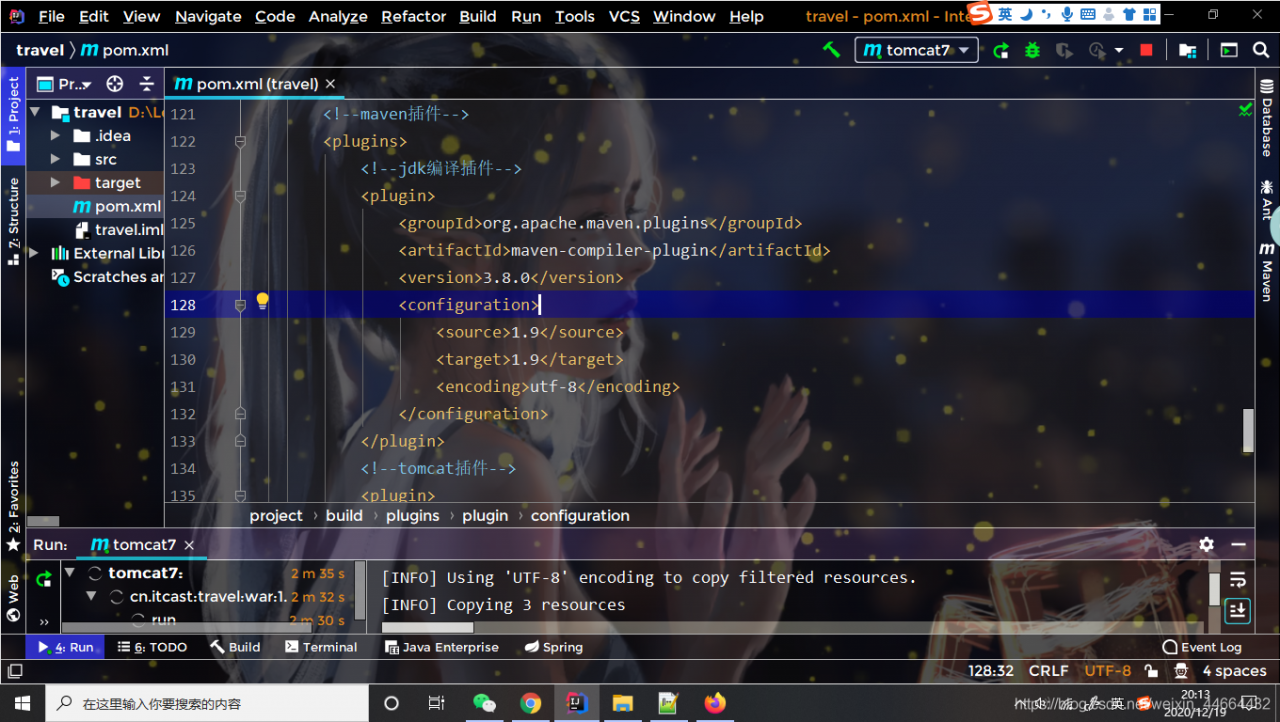Open the Event Log
The image size is (1280, 722).
coord(1202,647)
